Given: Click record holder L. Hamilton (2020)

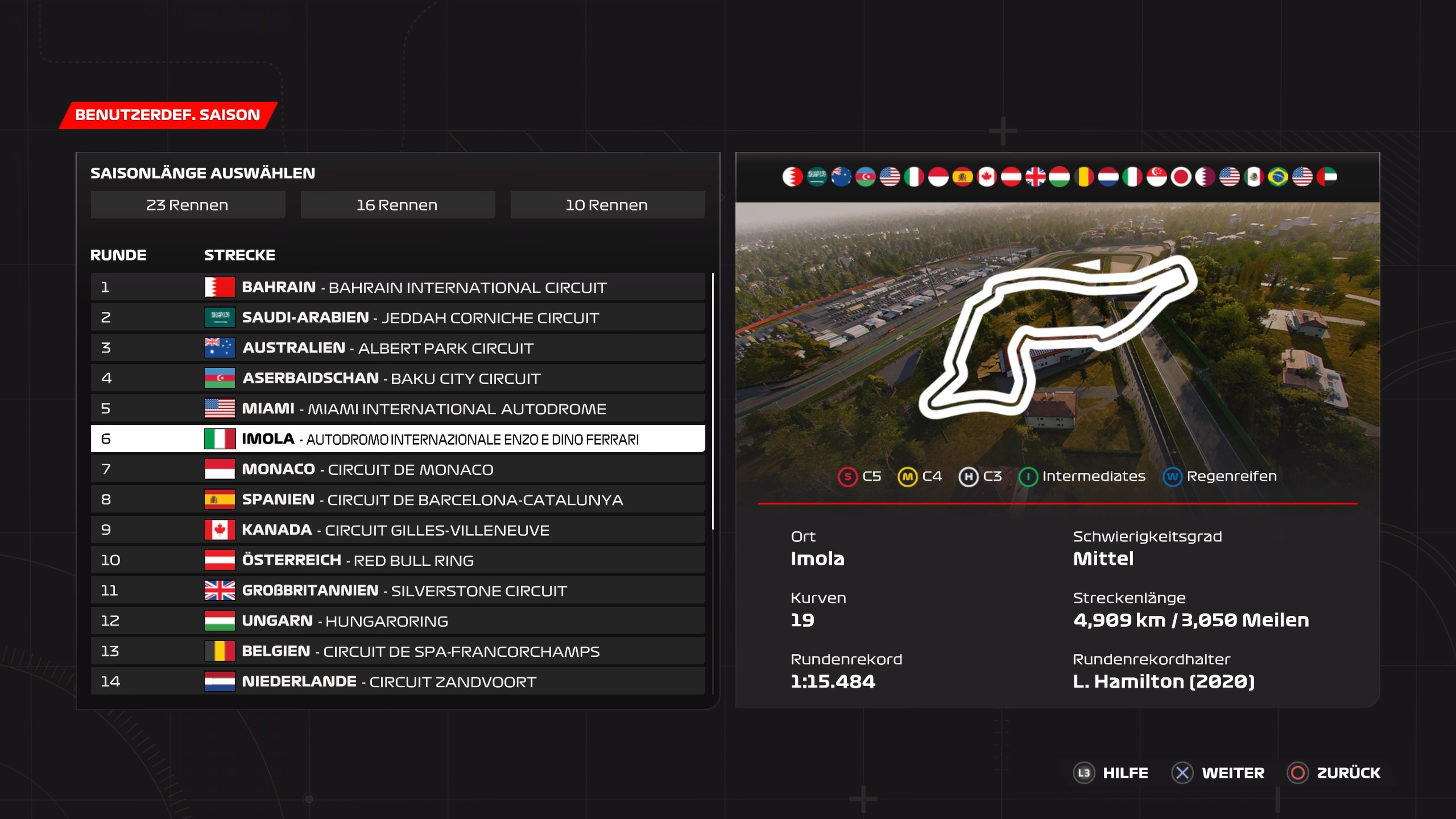Looking at the screenshot, I should click(1164, 682).
